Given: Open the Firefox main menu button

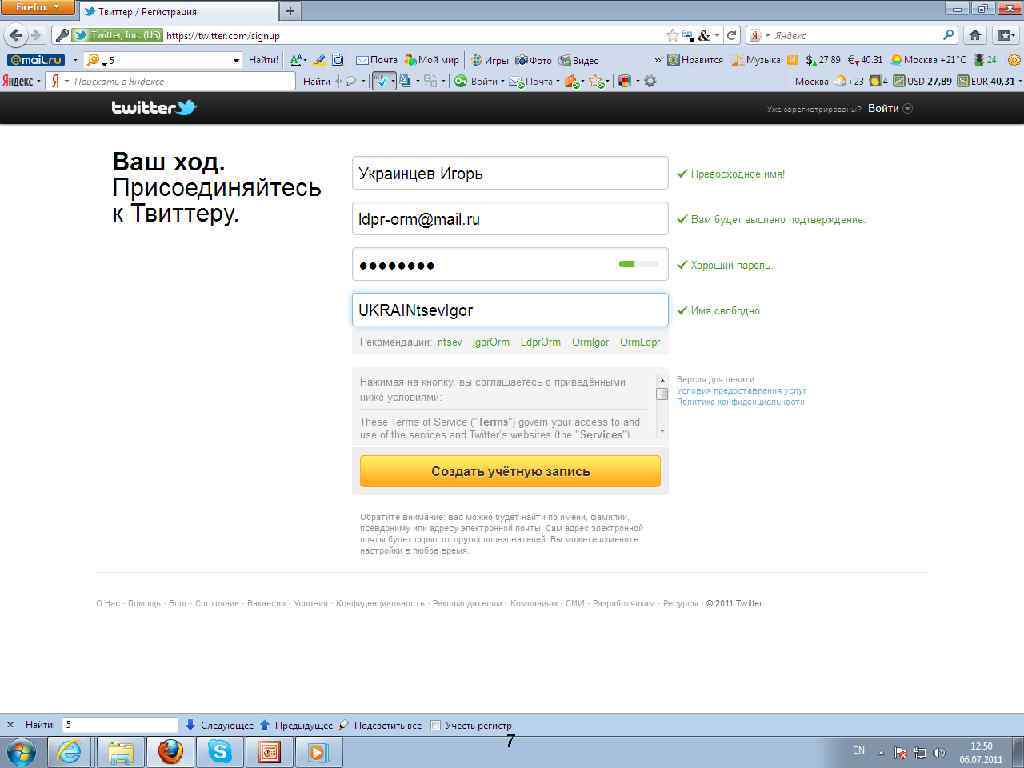Looking at the screenshot, I should tap(37, 8).
